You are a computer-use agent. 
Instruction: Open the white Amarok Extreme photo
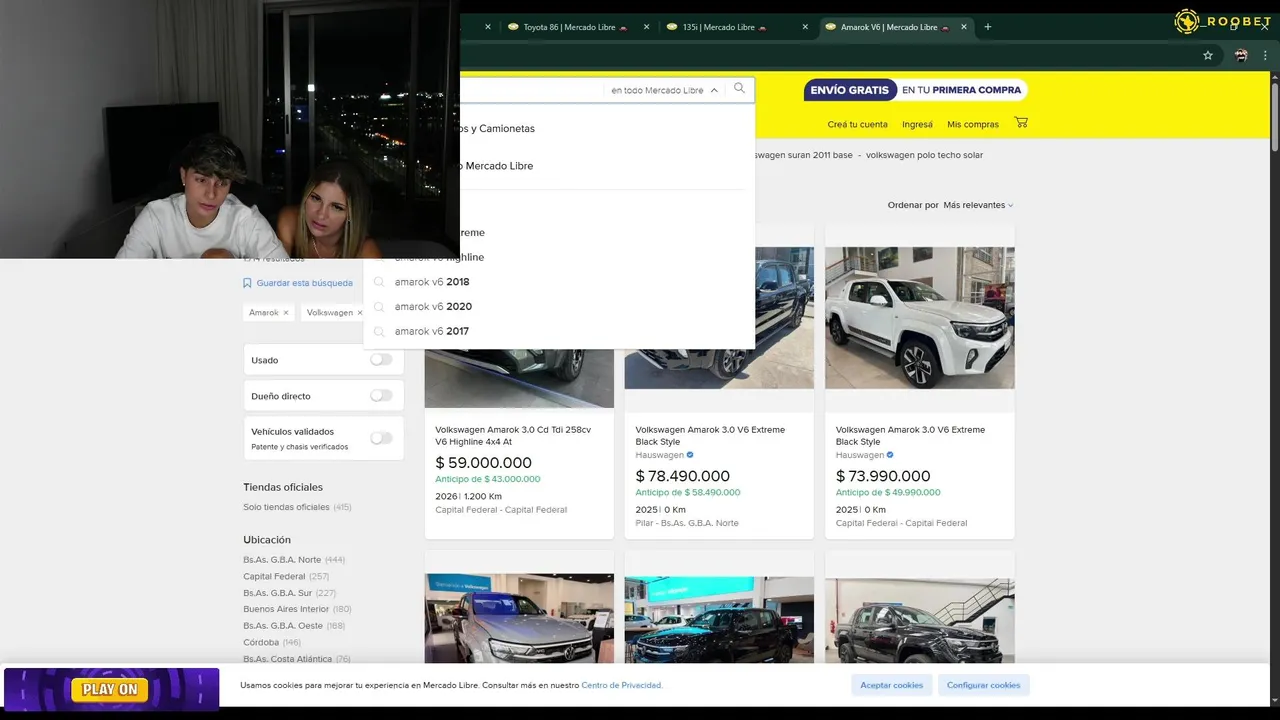(x=919, y=318)
